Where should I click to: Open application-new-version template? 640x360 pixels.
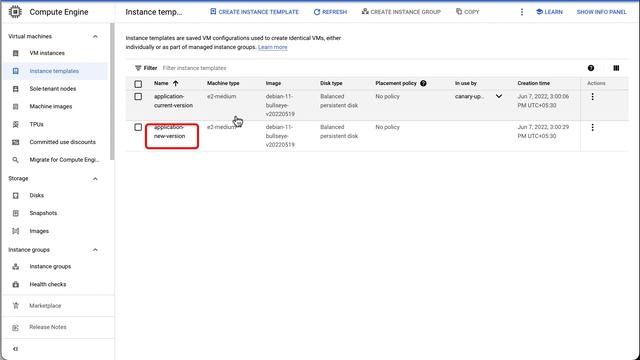(x=169, y=131)
